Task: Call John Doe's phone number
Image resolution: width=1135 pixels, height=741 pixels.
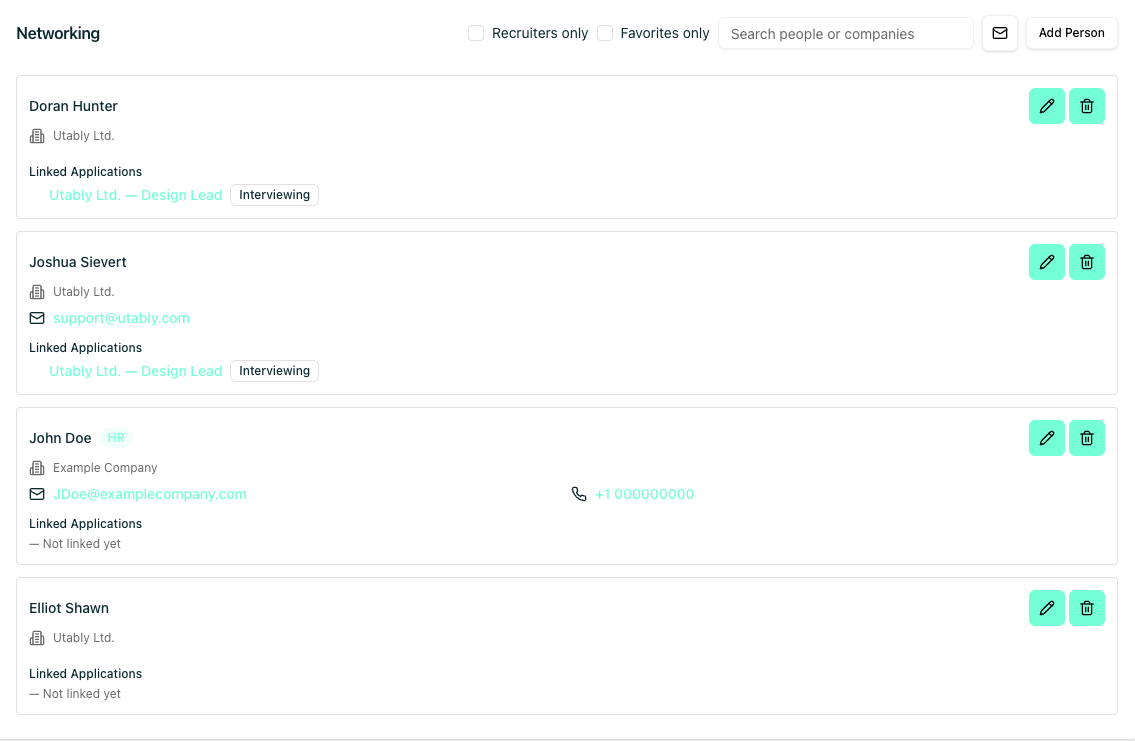Action: [644, 494]
